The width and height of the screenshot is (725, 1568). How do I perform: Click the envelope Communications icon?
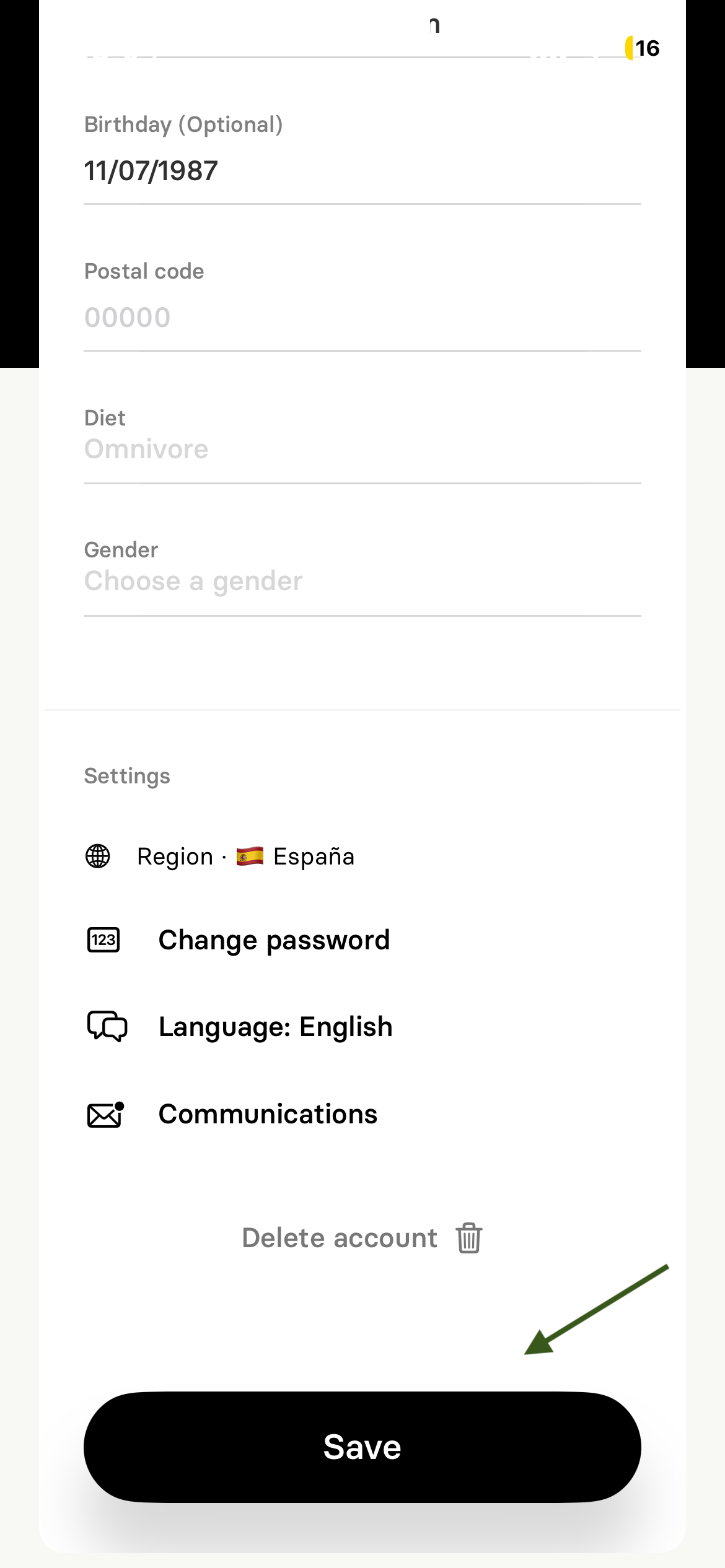[x=105, y=1115]
